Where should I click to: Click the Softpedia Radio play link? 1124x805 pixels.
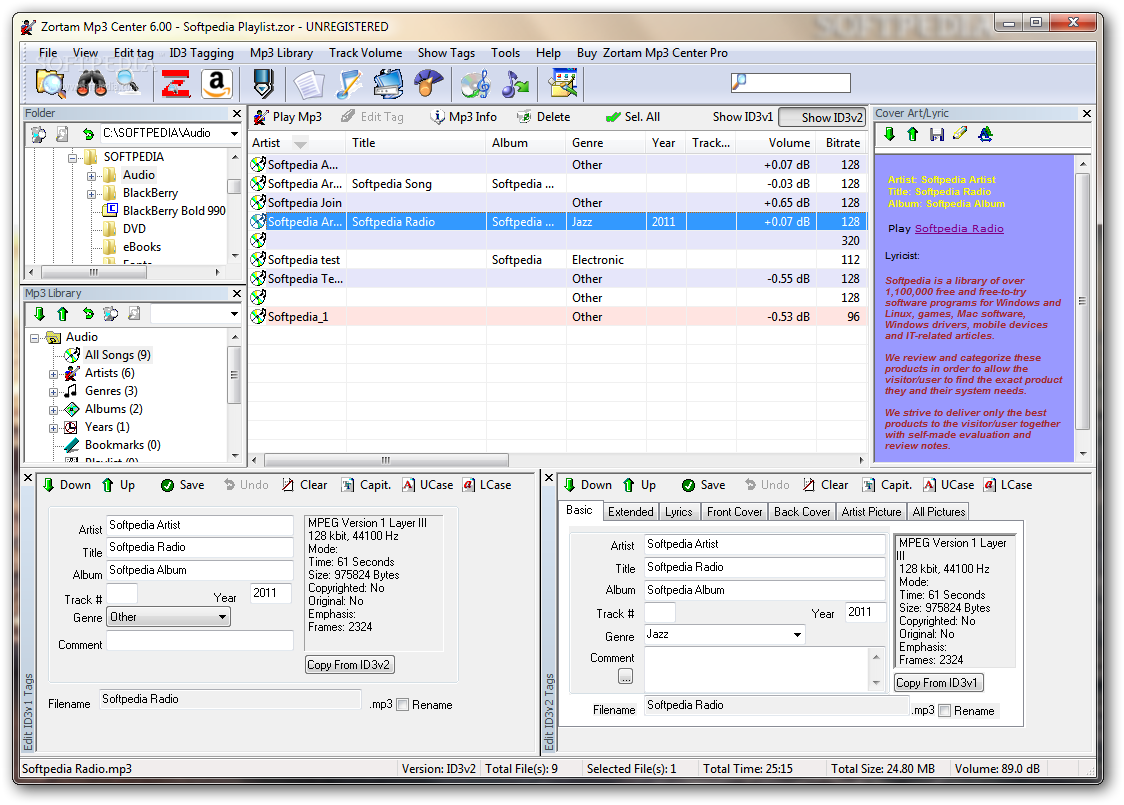(x=958, y=229)
